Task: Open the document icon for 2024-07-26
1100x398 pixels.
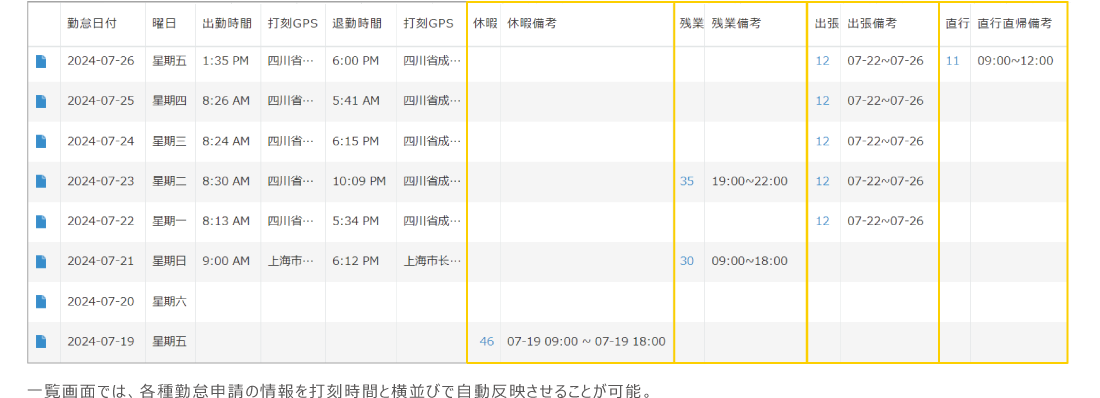Action: point(41,61)
